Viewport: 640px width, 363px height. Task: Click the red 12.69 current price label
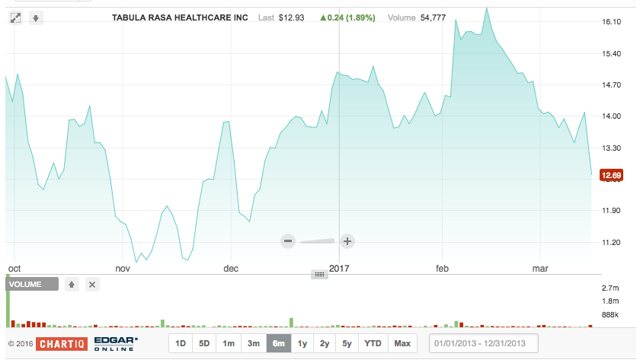[611, 175]
